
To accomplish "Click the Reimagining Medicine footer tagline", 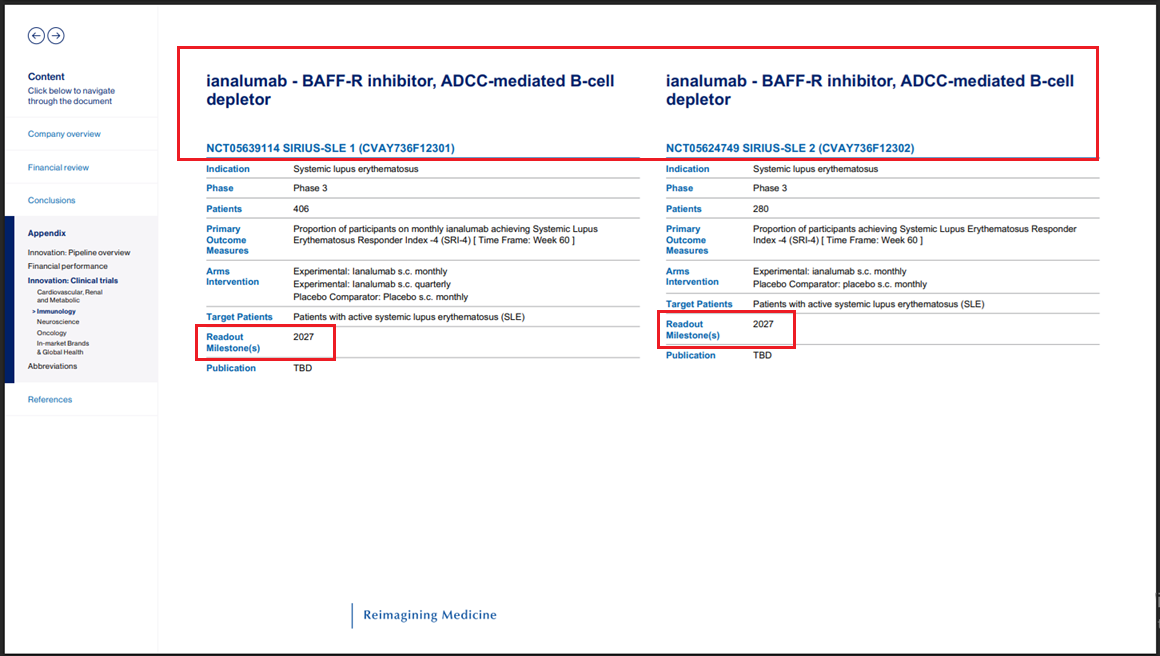I will (429, 615).
